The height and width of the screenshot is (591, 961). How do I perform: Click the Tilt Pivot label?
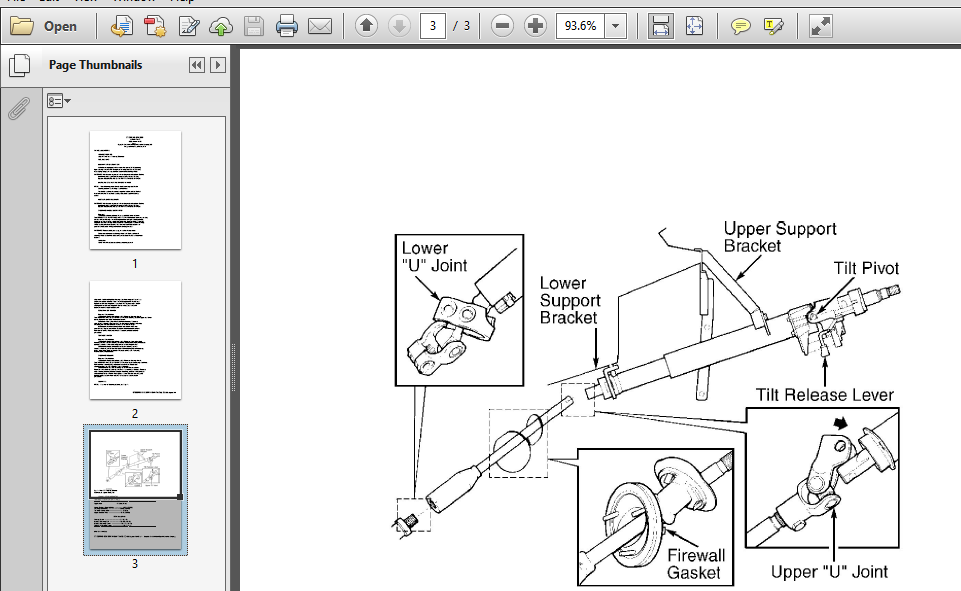click(866, 269)
